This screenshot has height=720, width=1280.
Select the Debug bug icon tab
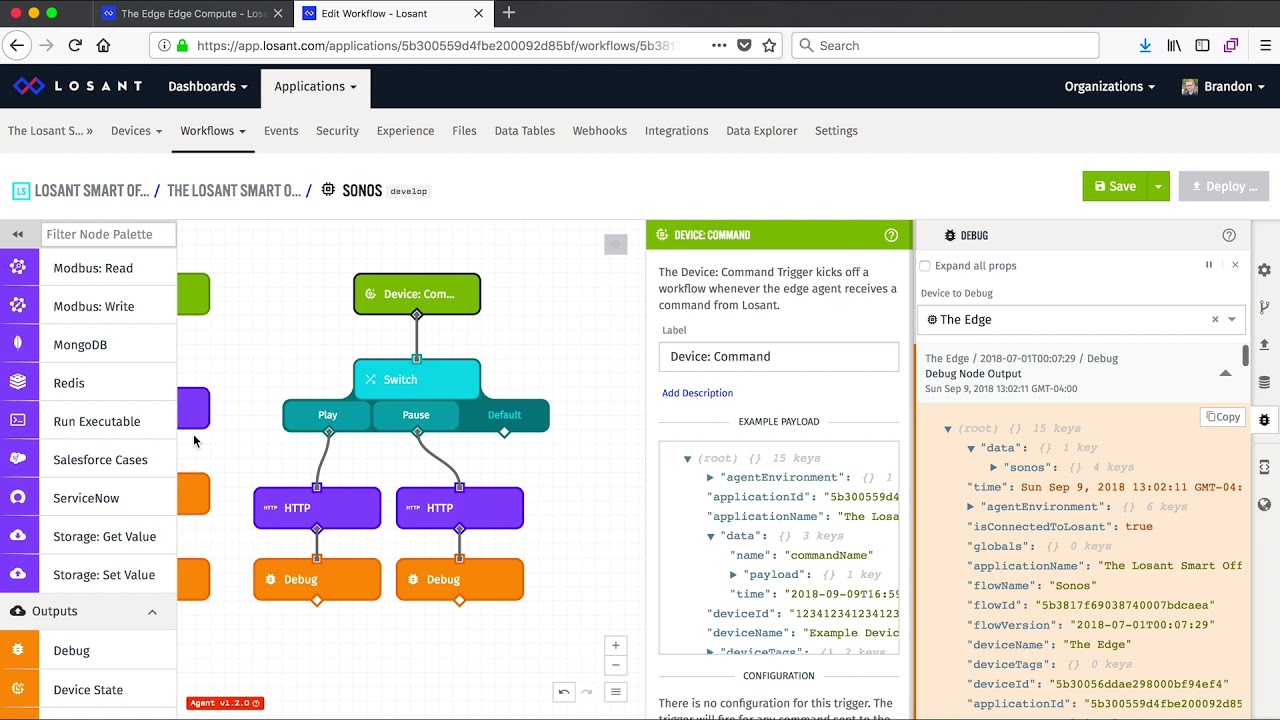[1264, 420]
